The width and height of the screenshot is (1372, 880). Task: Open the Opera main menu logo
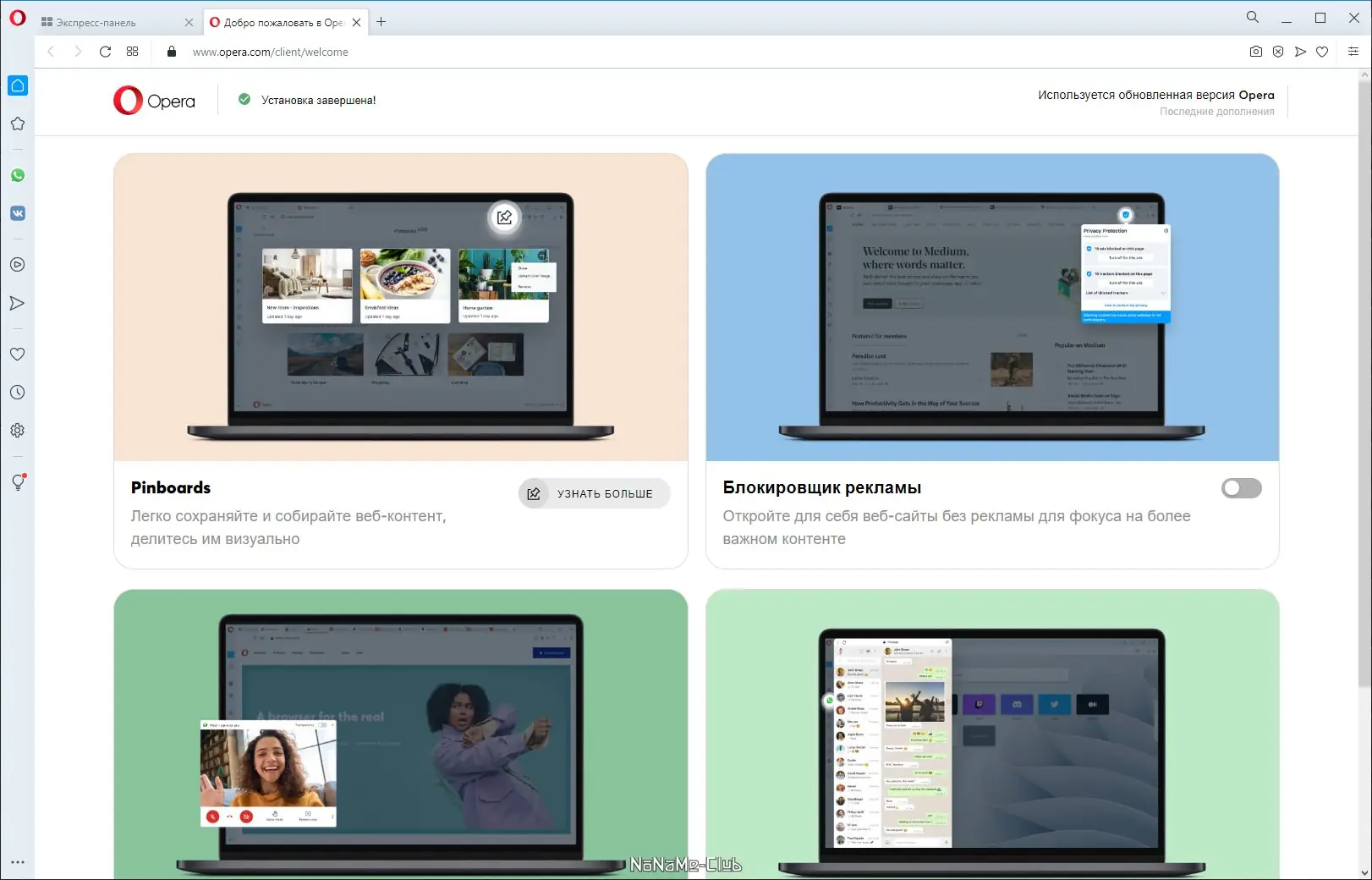pos(18,18)
